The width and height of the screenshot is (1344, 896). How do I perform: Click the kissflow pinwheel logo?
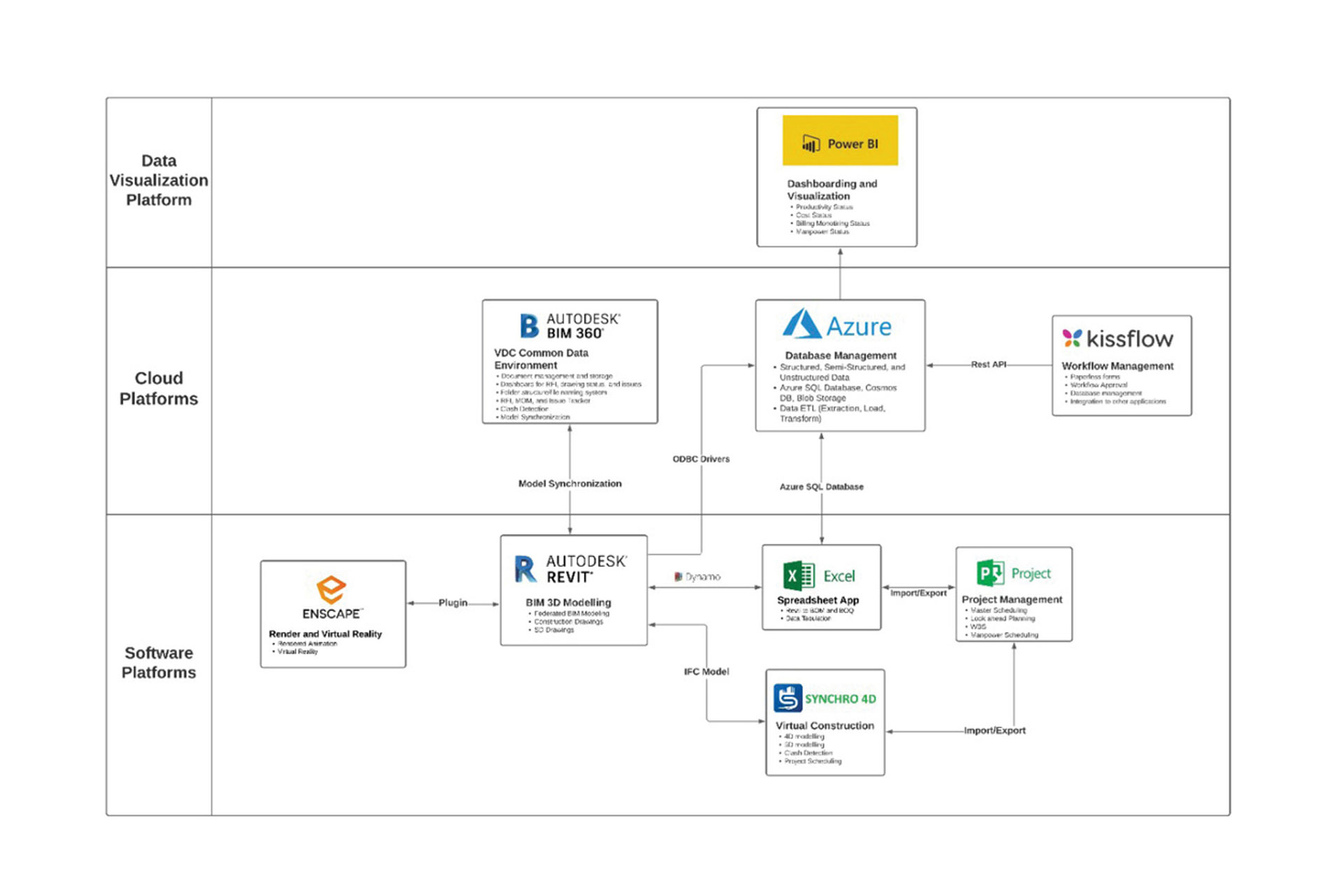click(x=1072, y=338)
